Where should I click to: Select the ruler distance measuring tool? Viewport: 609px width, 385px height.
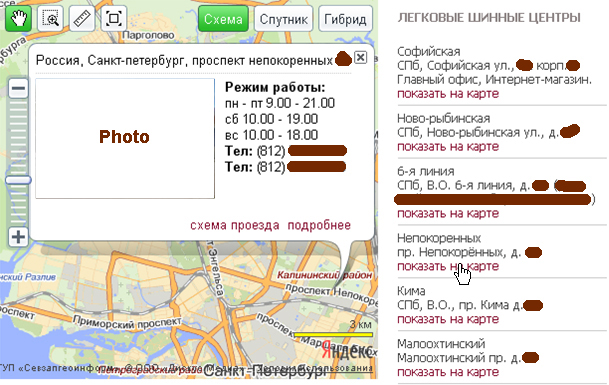click(x=82, y=18)
